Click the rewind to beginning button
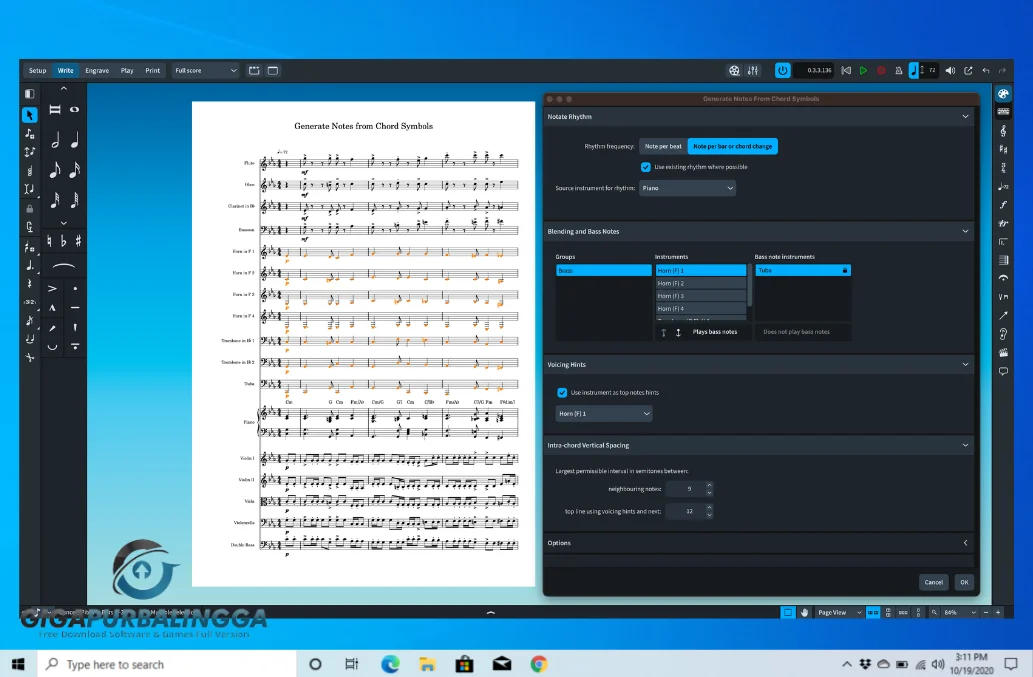 click(846, 71)
